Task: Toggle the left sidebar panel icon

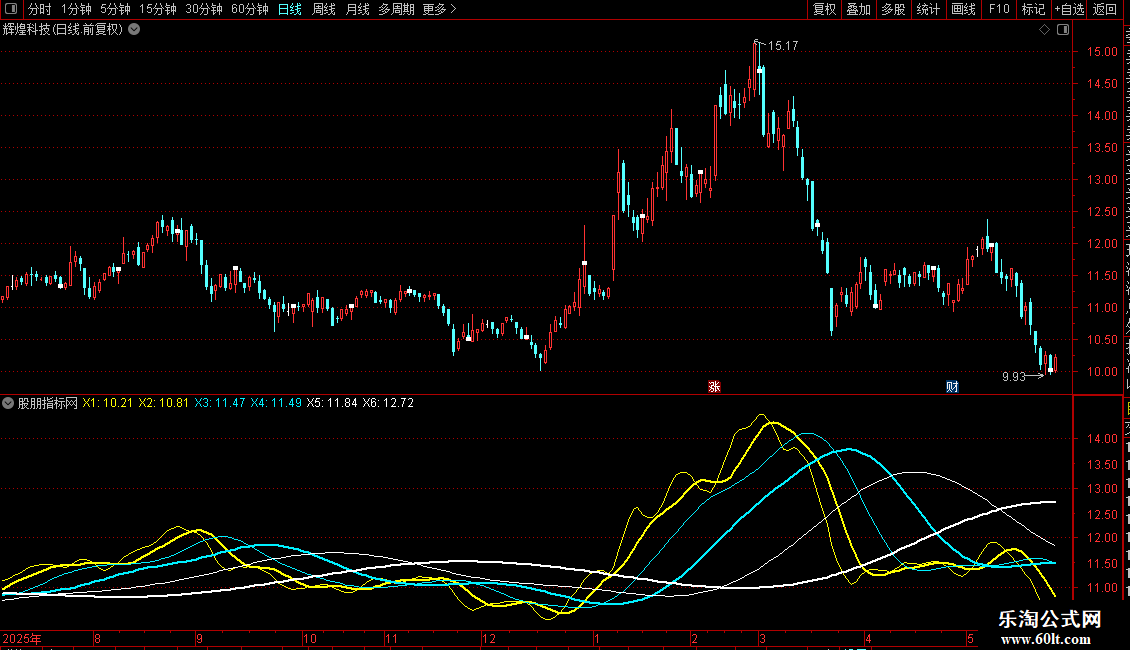Action: tap(11, 9)
